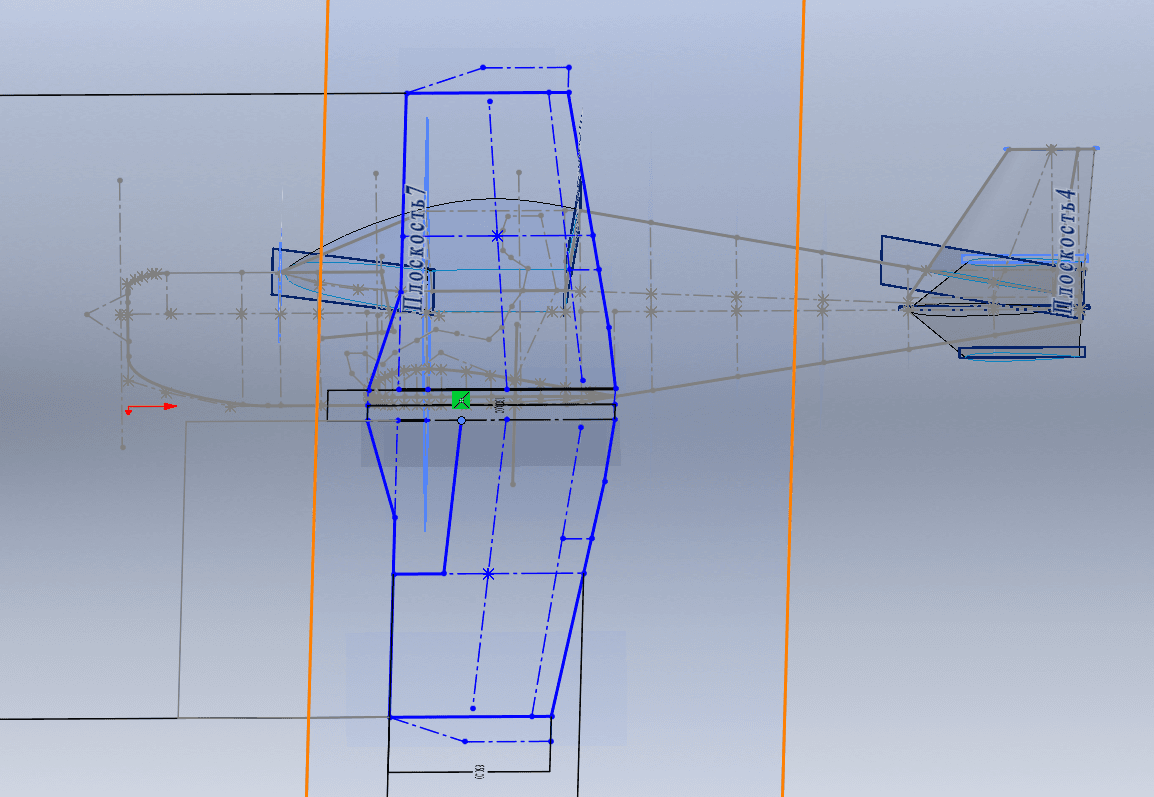Click the top-left blue corner point of upper wing
This screenshot has height=797, width=1154.
click(x=406, y=94)
